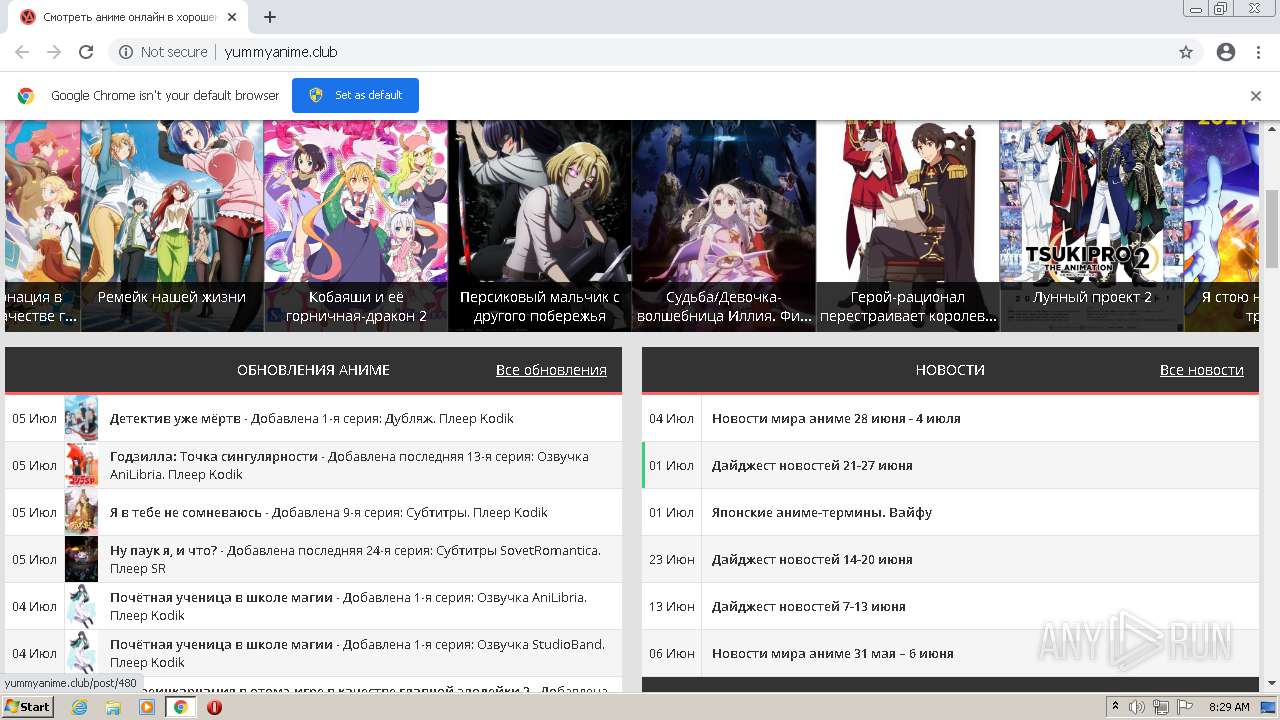This screenshot has height=720, width=1280.
Task: Open Персиковый мальчик с другого побережья poster
Action: point(540,226)
